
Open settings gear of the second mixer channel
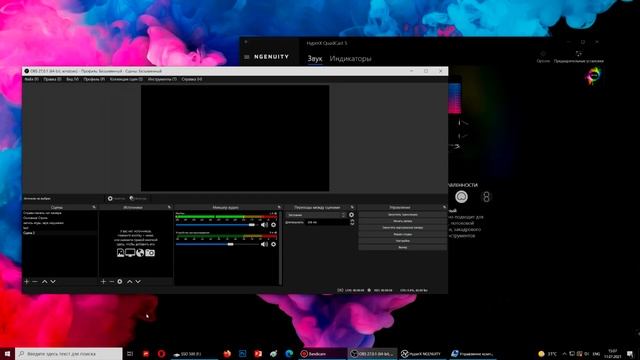(x=273, y=244)
